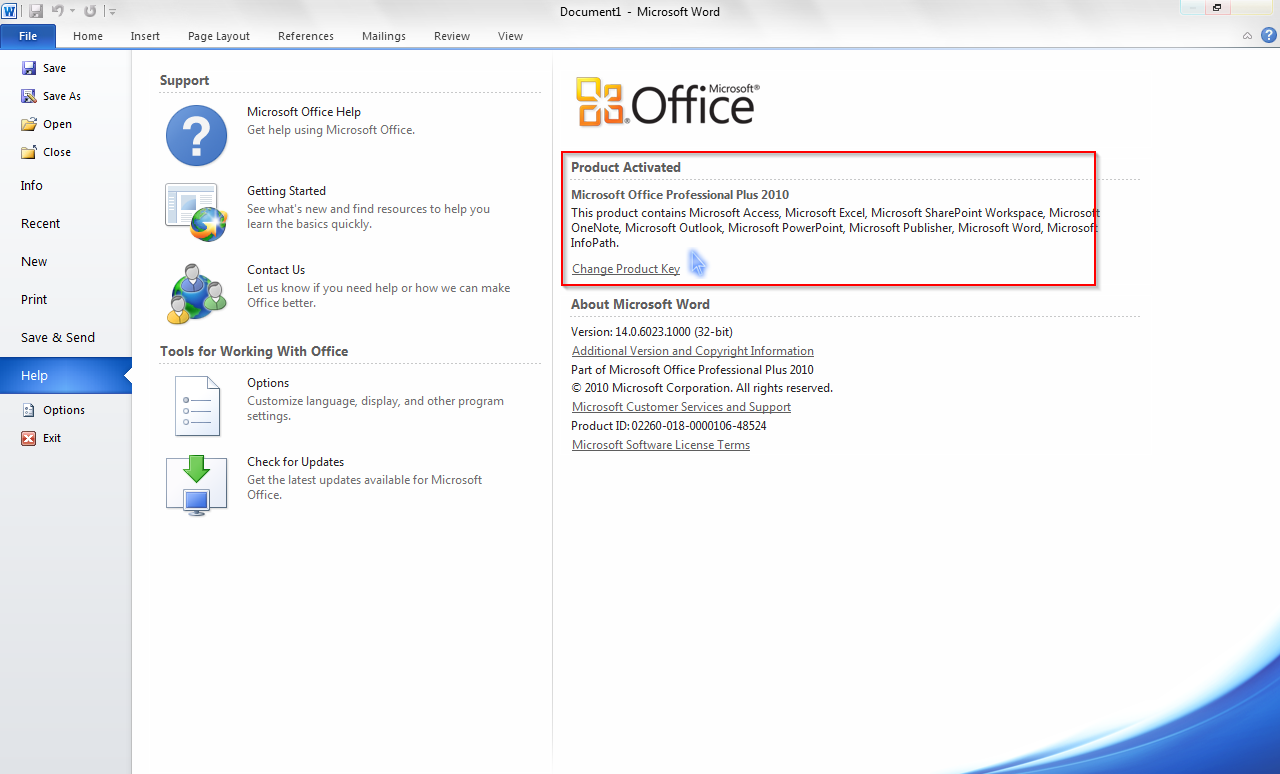Click the Tools for Working With Office heading

pos(254,351)
